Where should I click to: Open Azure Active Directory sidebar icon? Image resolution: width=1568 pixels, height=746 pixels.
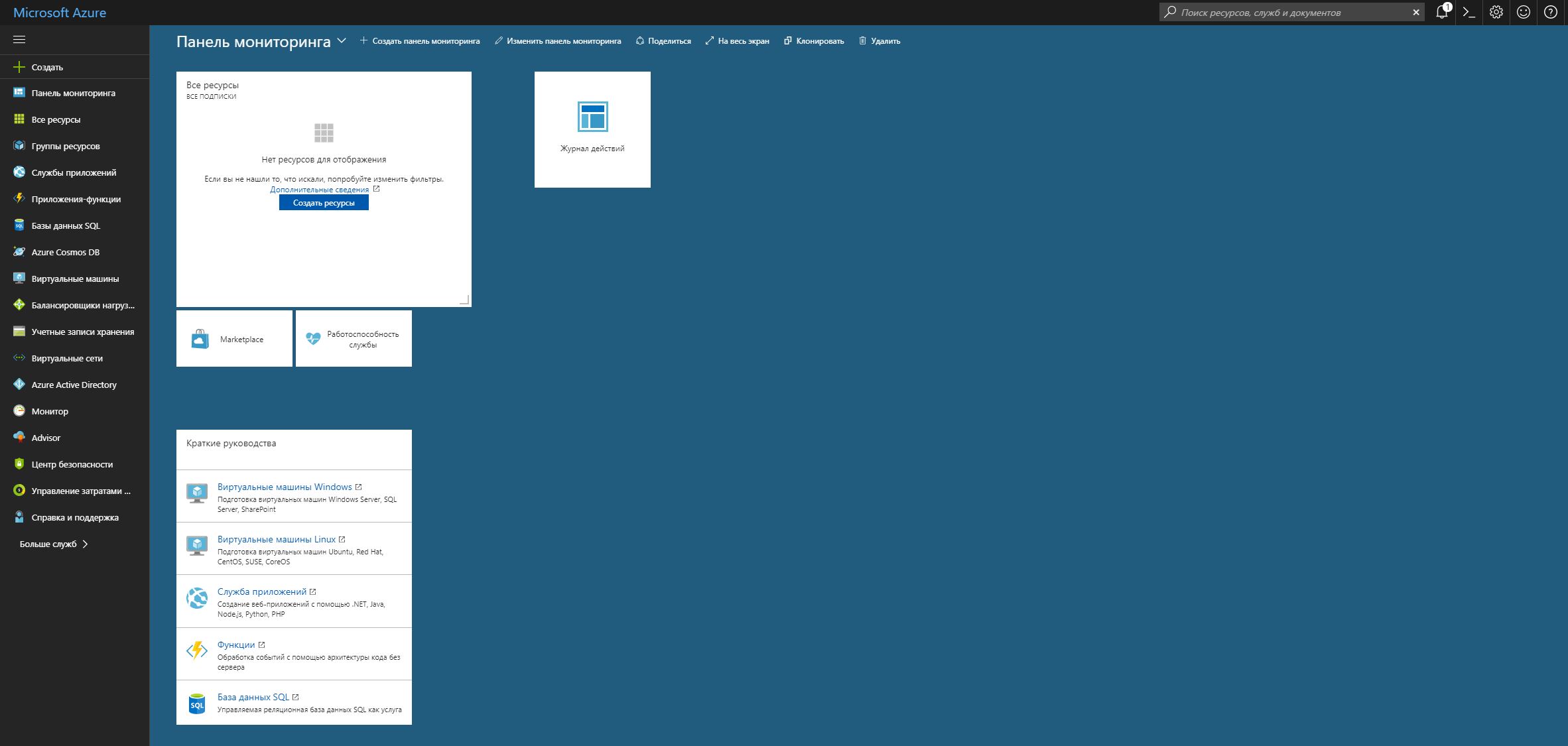click(x=17, y=384)
